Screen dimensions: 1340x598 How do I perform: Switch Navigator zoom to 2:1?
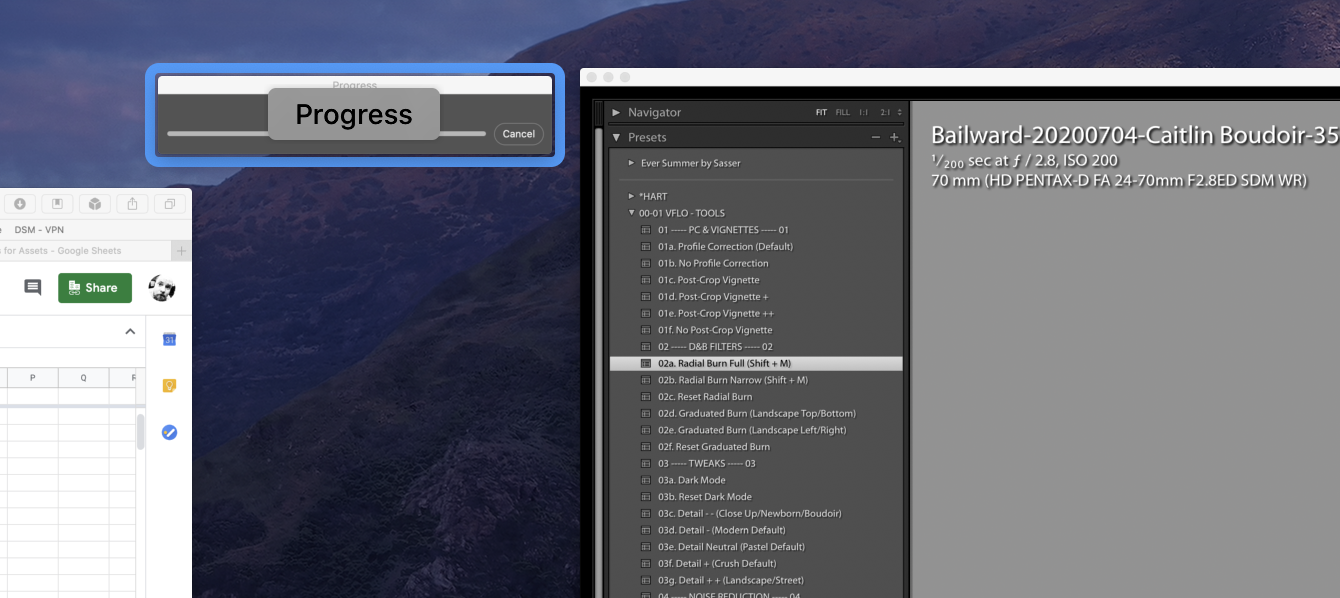pos(885,112)
